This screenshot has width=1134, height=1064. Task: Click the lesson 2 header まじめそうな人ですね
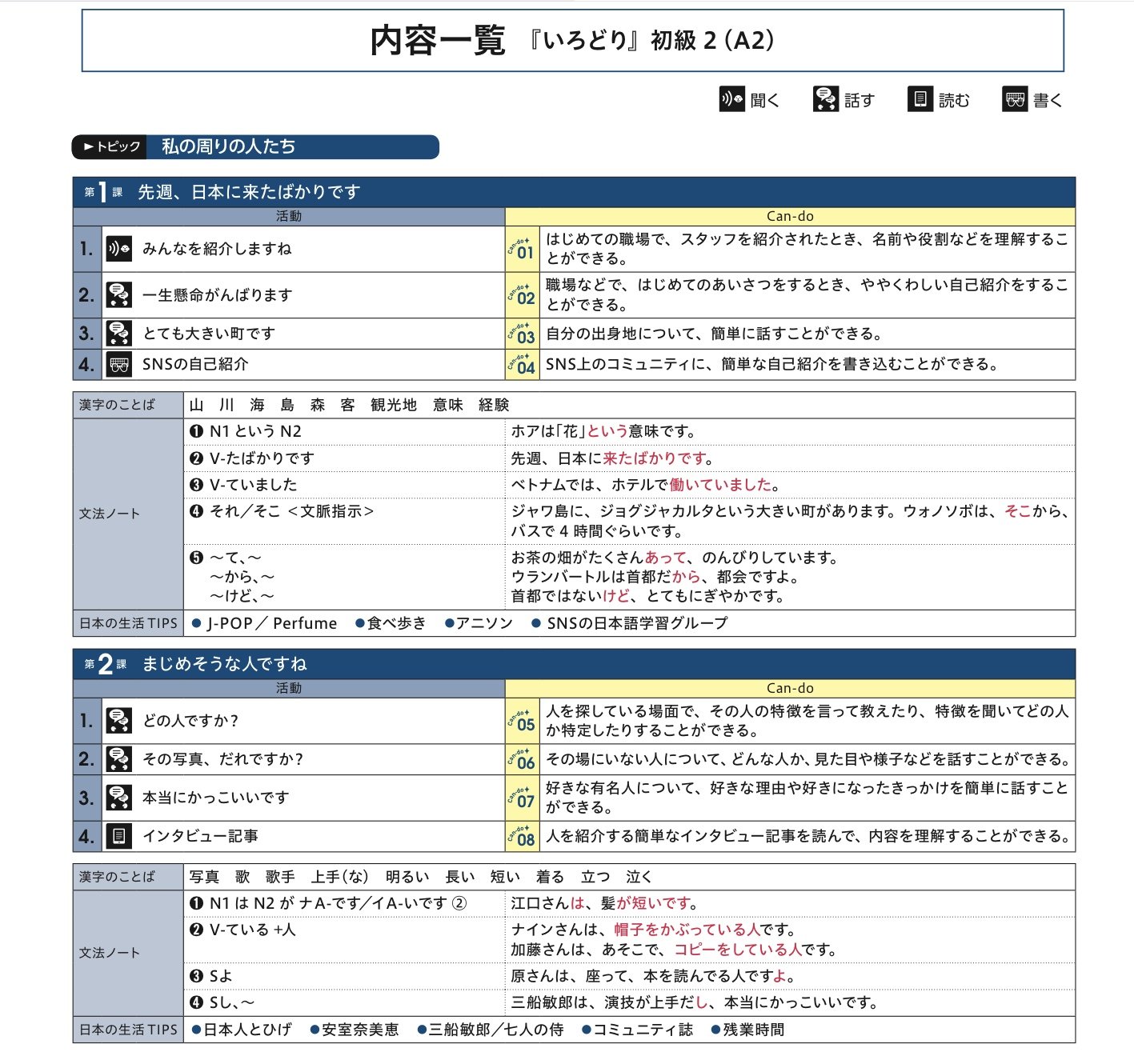click(x=224, y=664)
